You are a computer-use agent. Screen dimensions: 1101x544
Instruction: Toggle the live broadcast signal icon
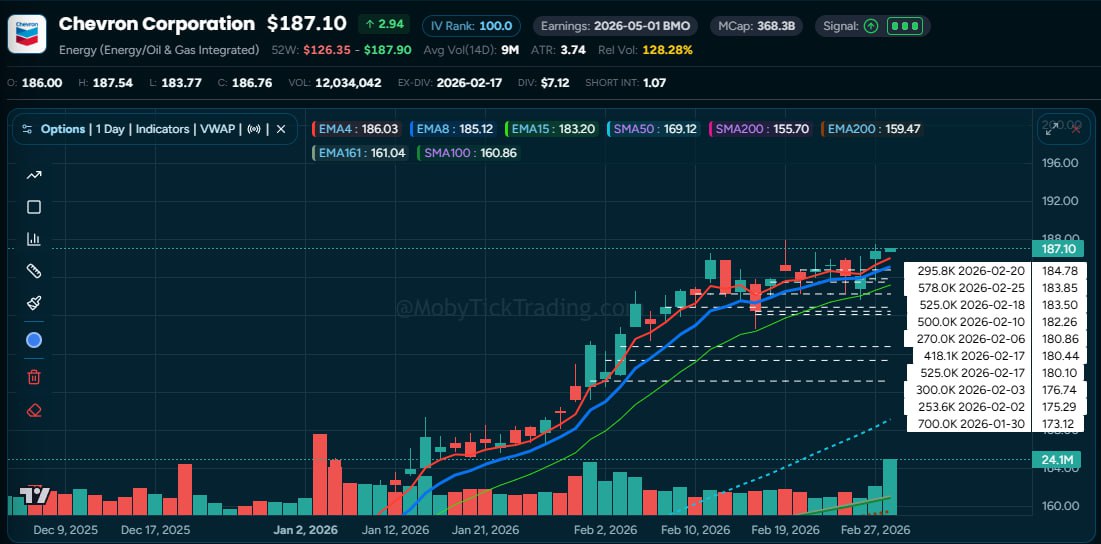point(254,129)
